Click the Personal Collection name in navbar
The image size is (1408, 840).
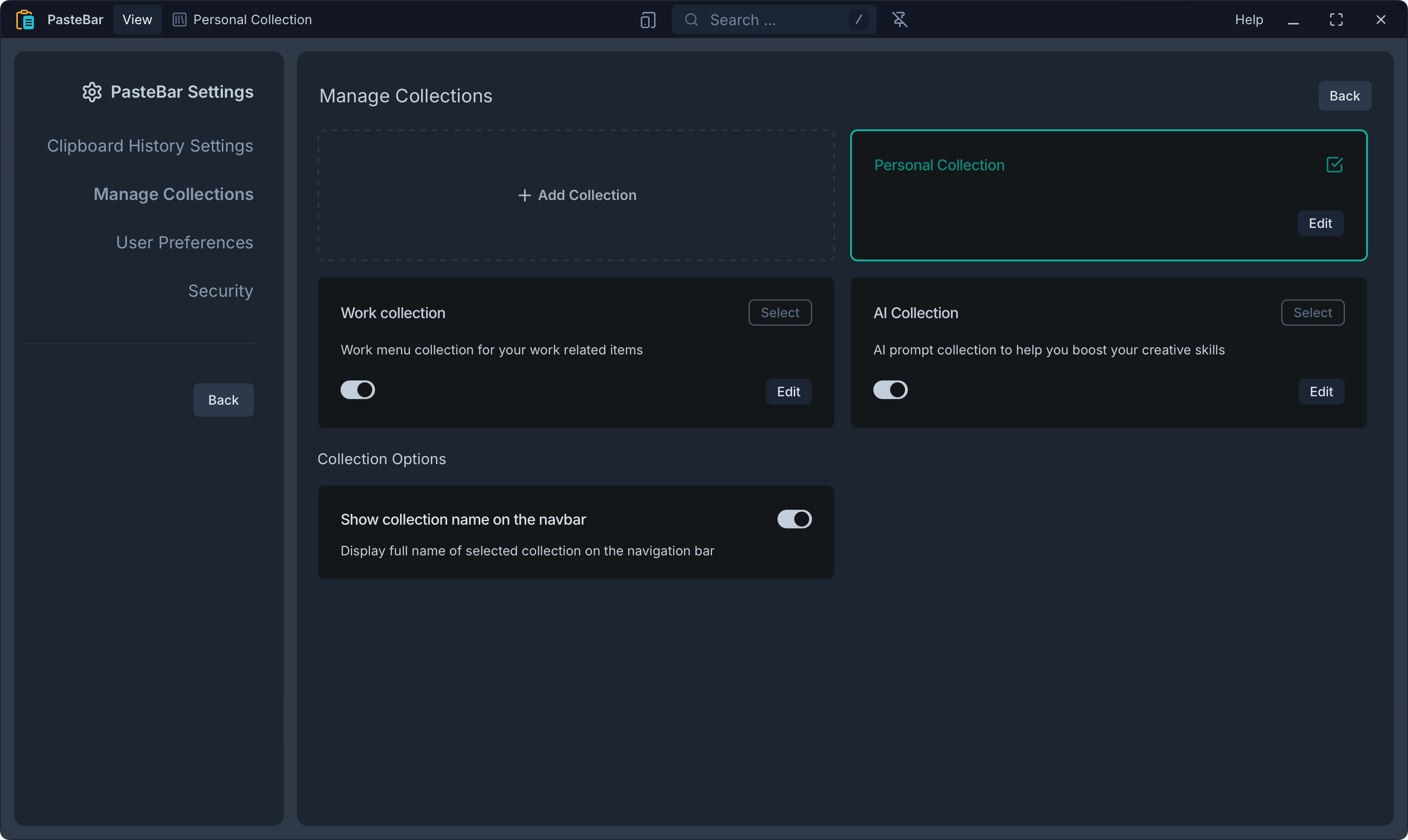252,20
